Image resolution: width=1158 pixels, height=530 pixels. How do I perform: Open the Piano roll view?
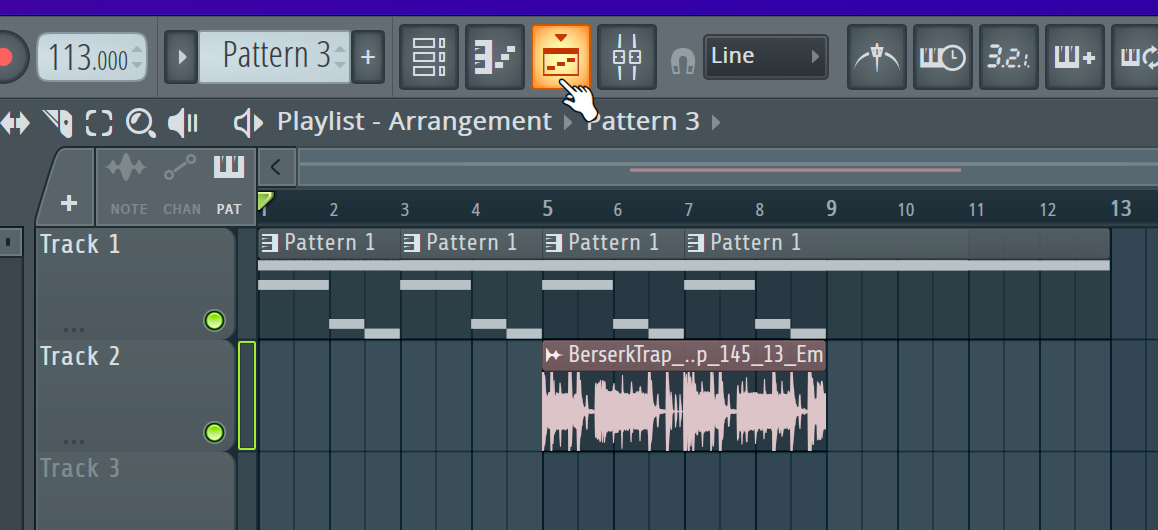[495, 57]
